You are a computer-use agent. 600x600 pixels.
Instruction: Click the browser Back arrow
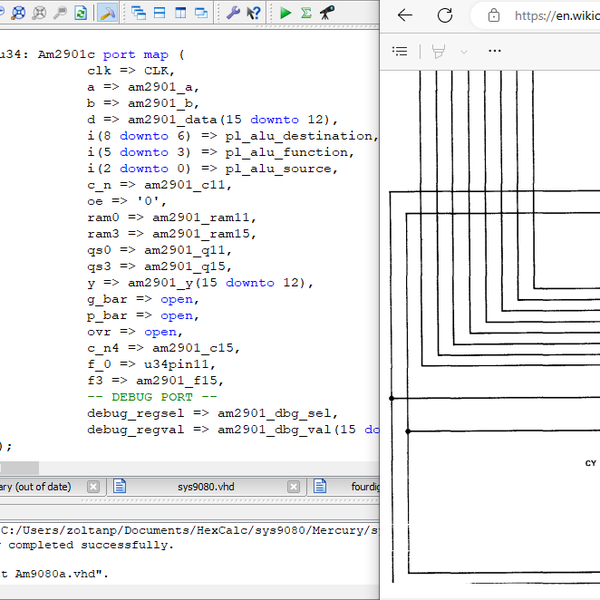point(405,15)
